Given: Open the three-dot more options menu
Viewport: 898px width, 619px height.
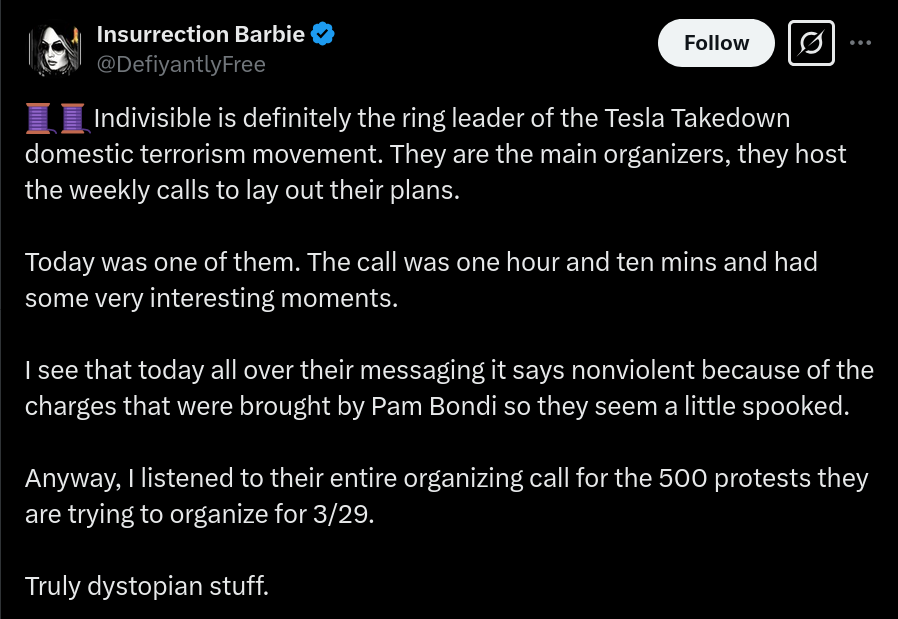Looking at the screenshot, I should point(860,43).
